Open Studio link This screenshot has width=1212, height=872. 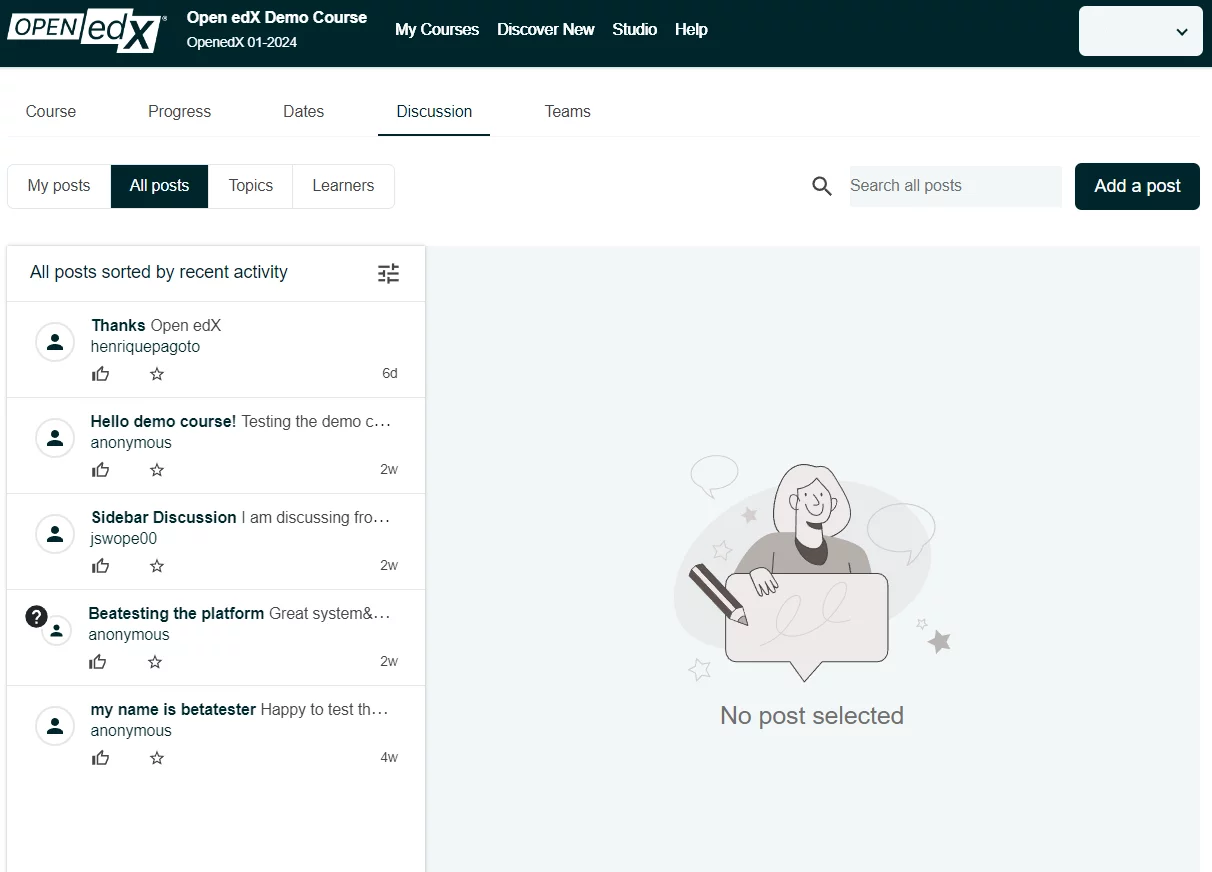(635, 30)
